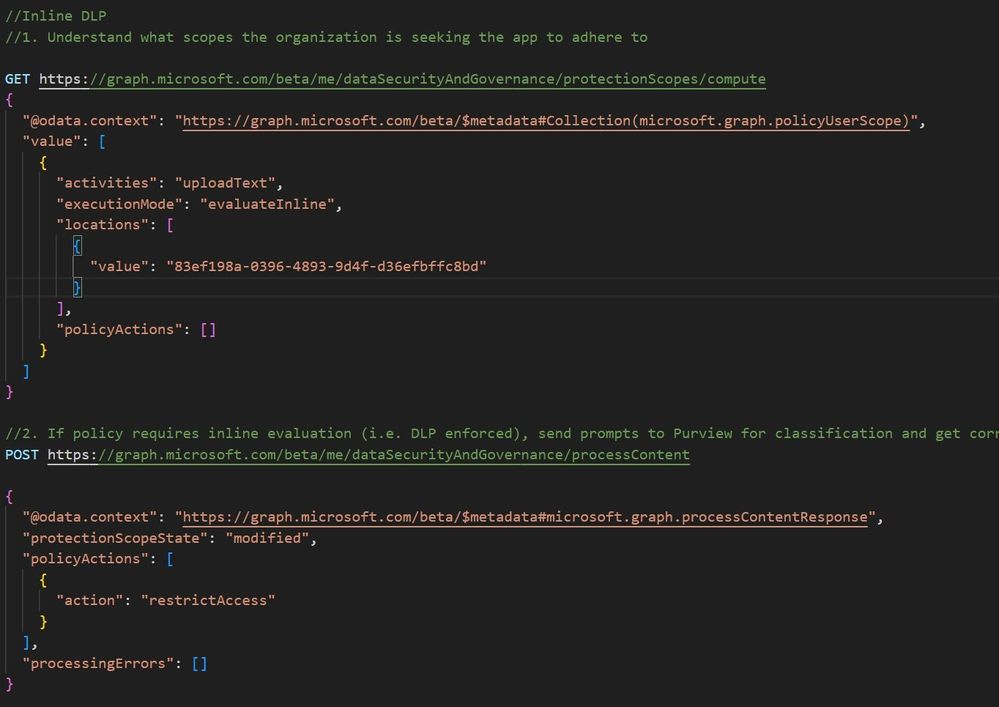Click the highlighted opening brace under "locations"
999x707 pixels.
[77, 246]
